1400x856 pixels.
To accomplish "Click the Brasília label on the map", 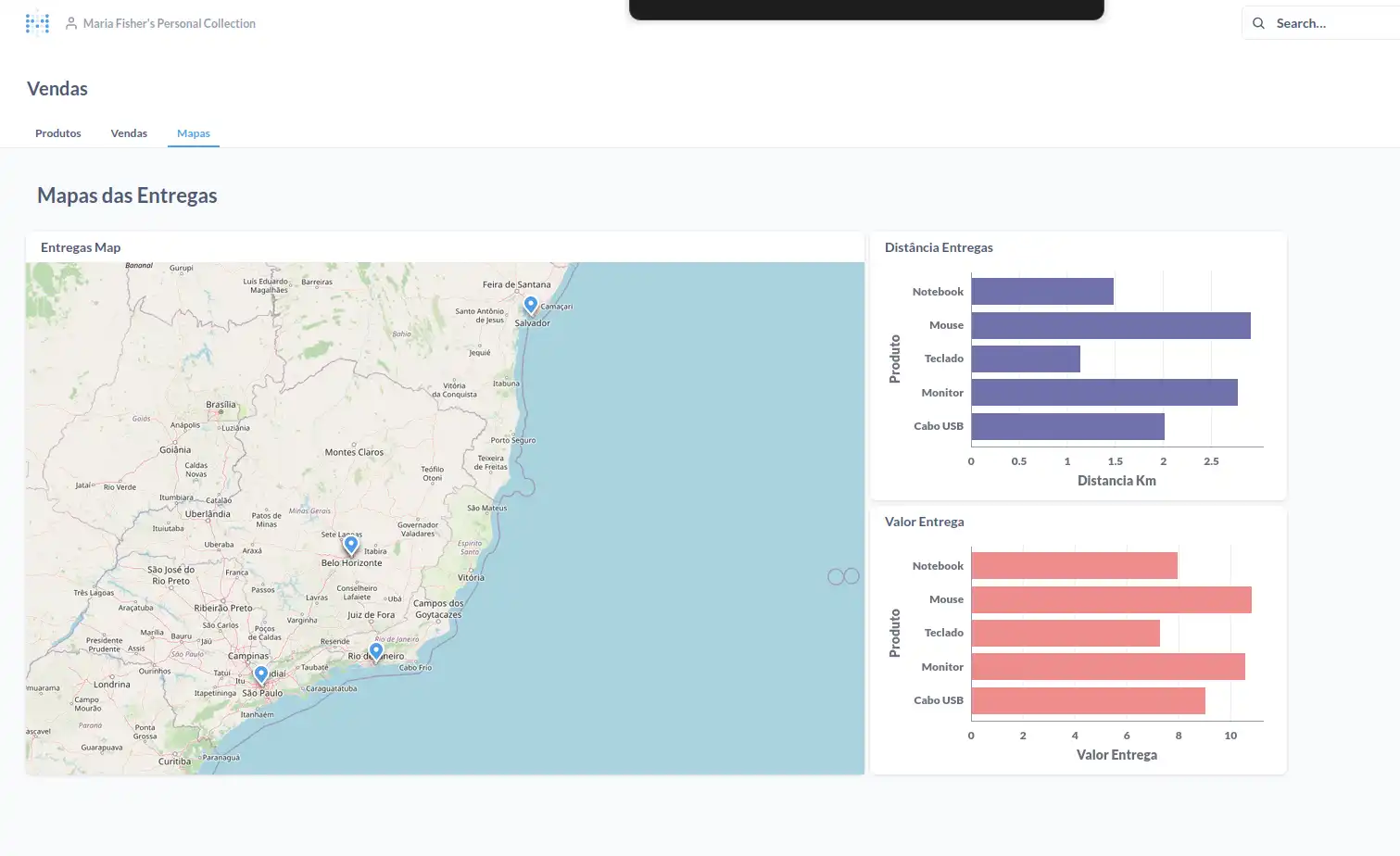I will tap(221, 405).
